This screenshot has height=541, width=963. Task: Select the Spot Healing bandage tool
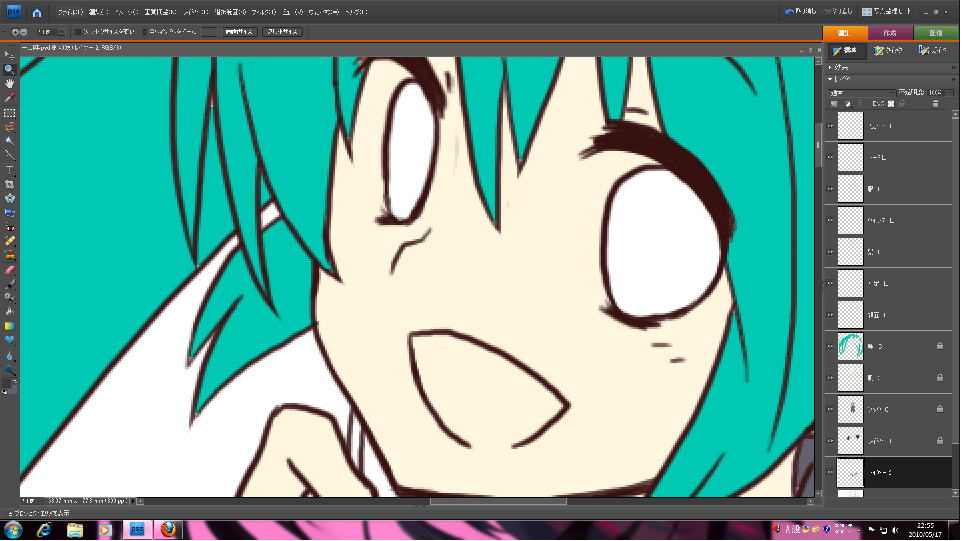(9, 241)
